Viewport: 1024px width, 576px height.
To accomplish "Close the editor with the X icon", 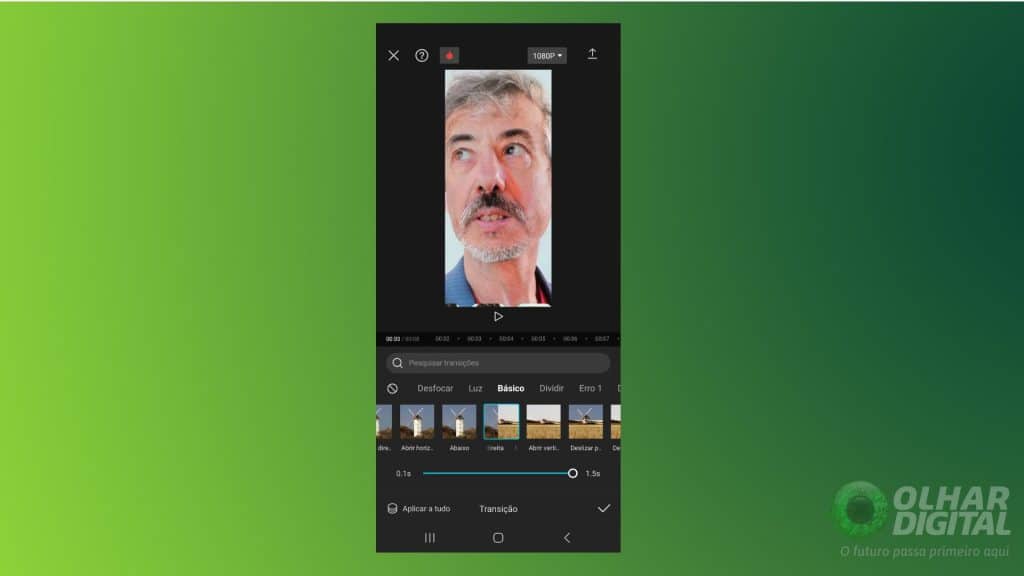I will pos(393,56).
